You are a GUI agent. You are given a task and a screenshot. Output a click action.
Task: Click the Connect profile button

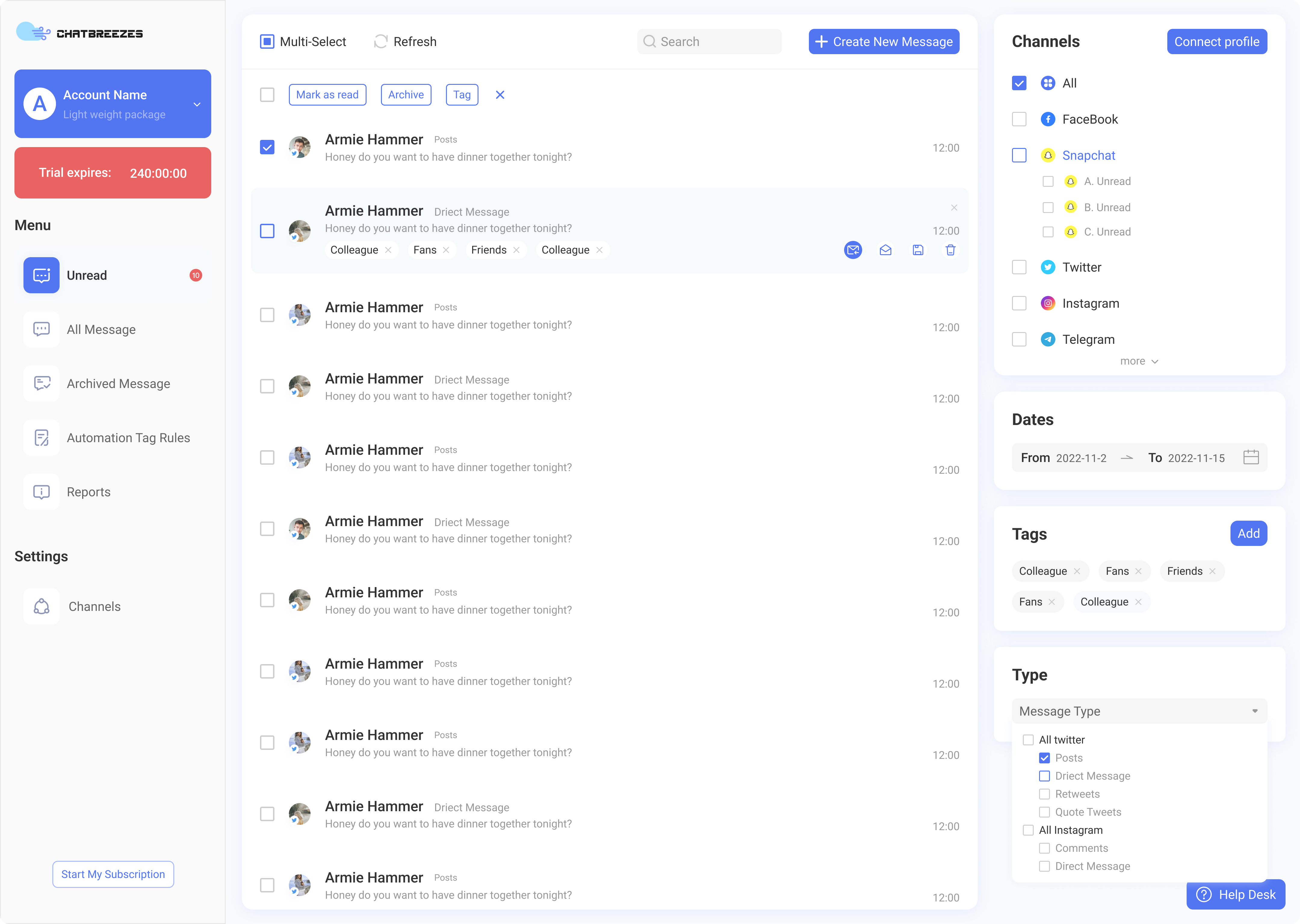pyautogui.click(x=1217, y=41)
